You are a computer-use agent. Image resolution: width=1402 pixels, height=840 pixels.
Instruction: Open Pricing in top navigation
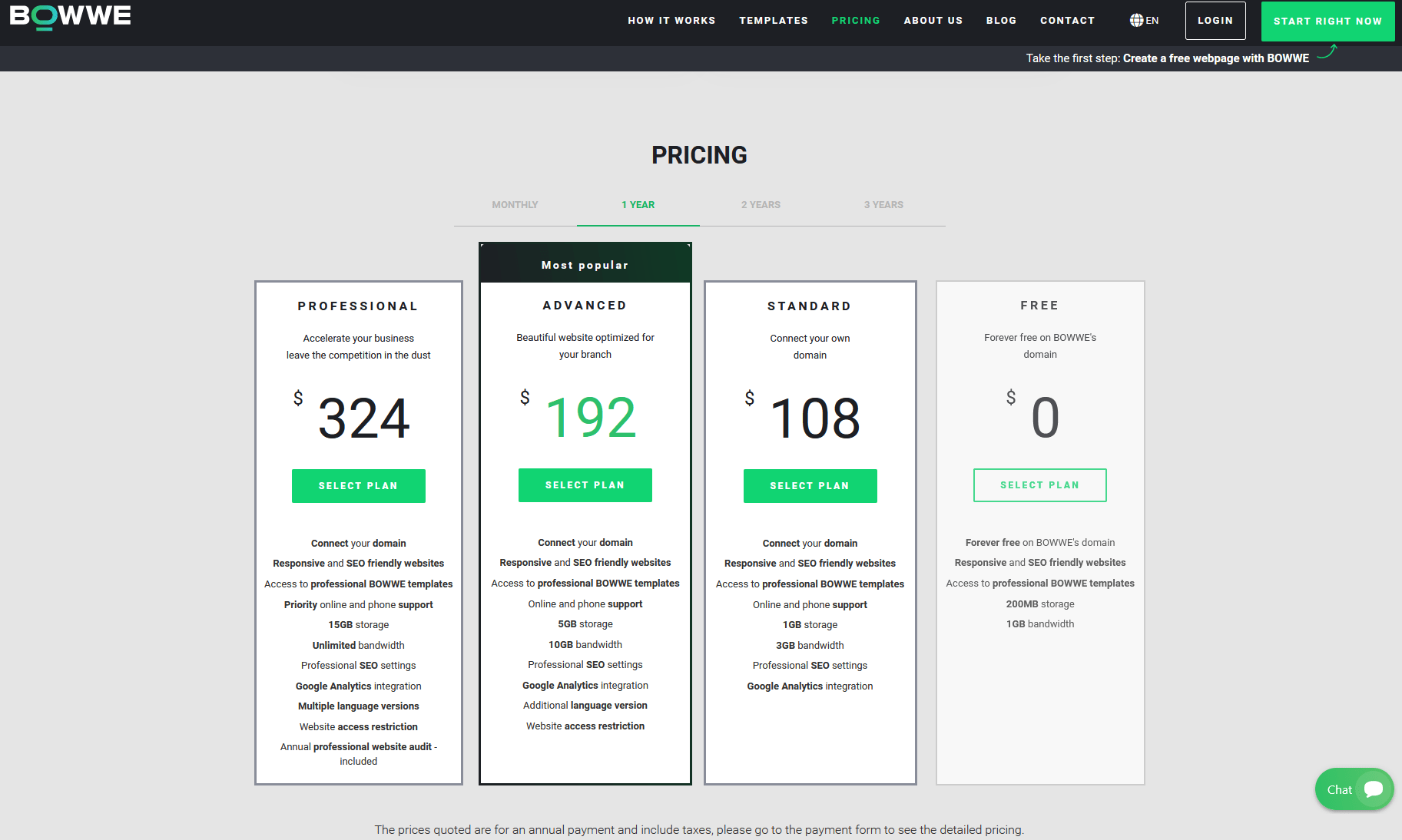click(x=856, y=21)
